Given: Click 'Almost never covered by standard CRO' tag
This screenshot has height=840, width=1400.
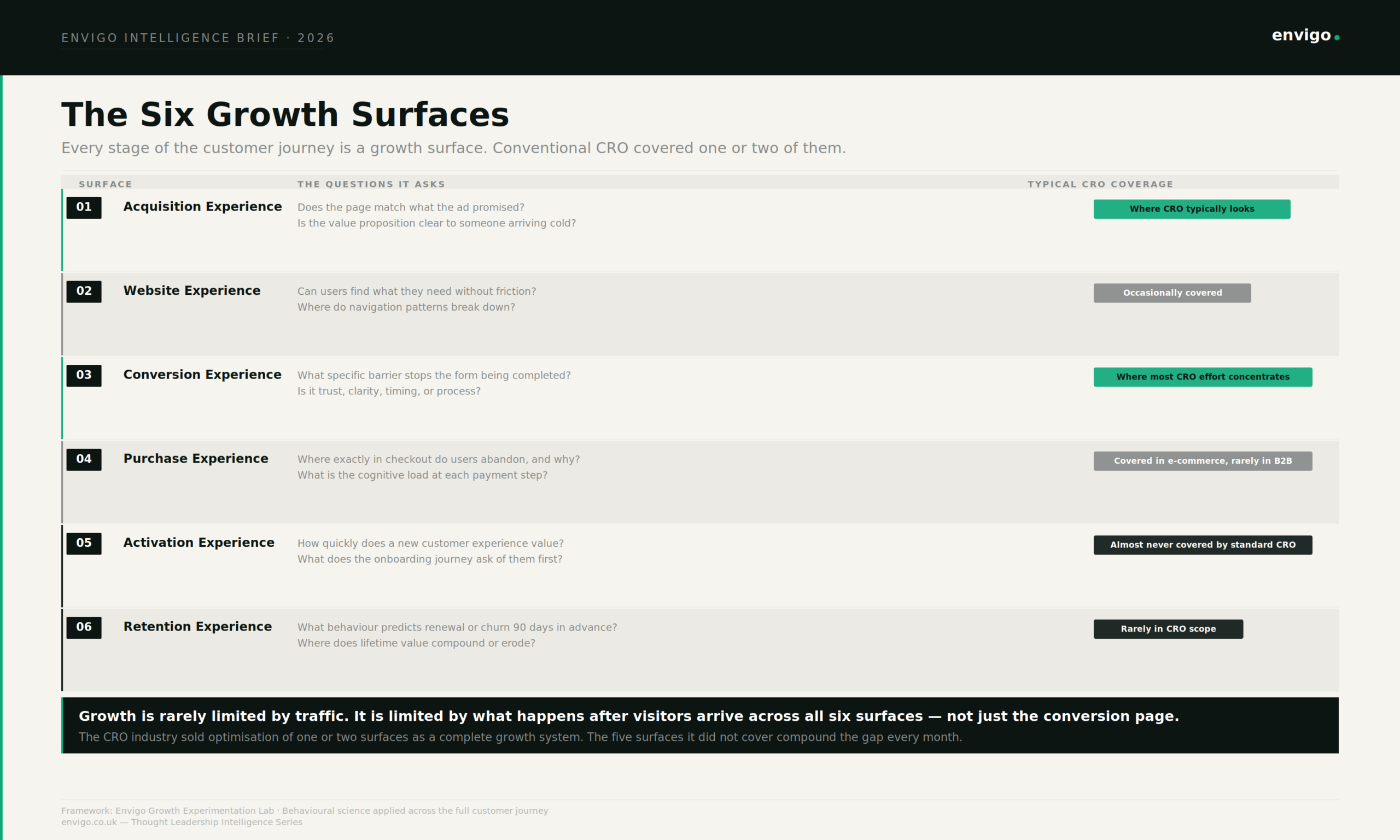Looking at the screenshot, I should click(1203, 545).
